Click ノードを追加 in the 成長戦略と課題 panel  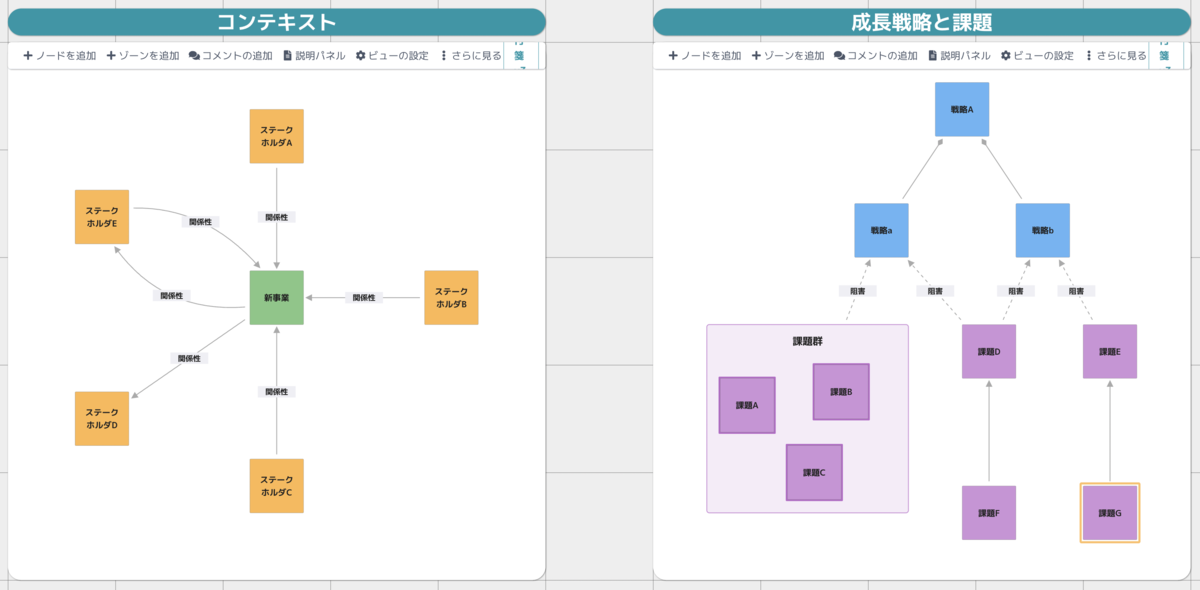705,56
